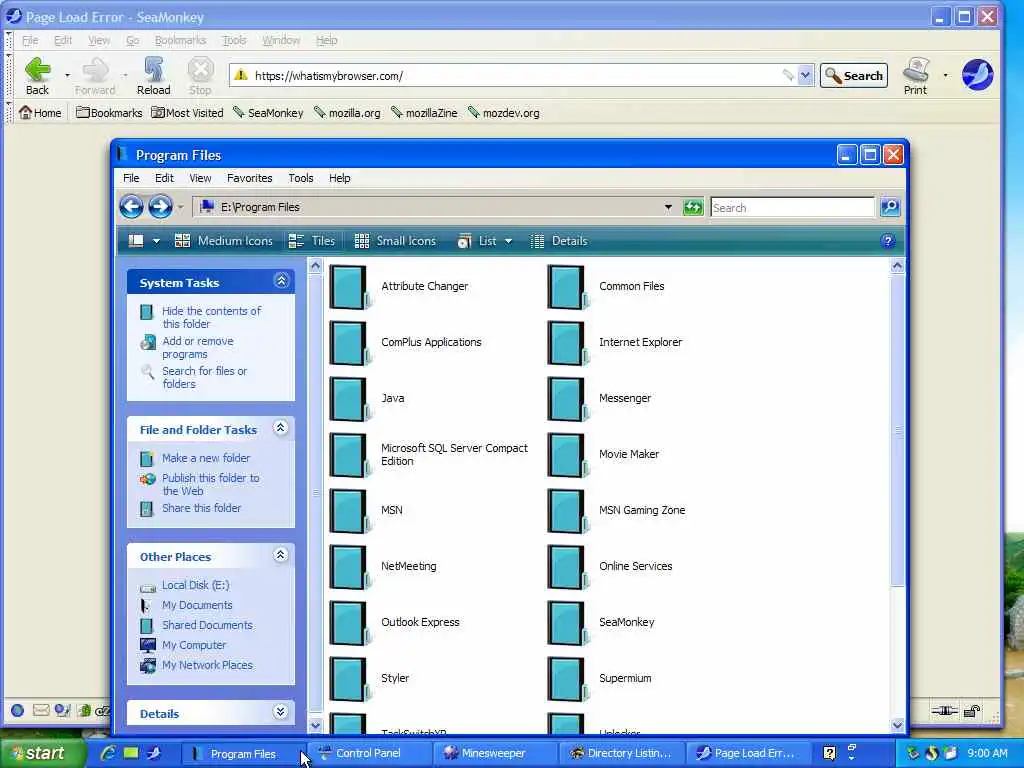This screenshot has width=1024, height=768.
Task: Click the SeaMonkey Mail envelope status icon
Action: coord(40,710)
